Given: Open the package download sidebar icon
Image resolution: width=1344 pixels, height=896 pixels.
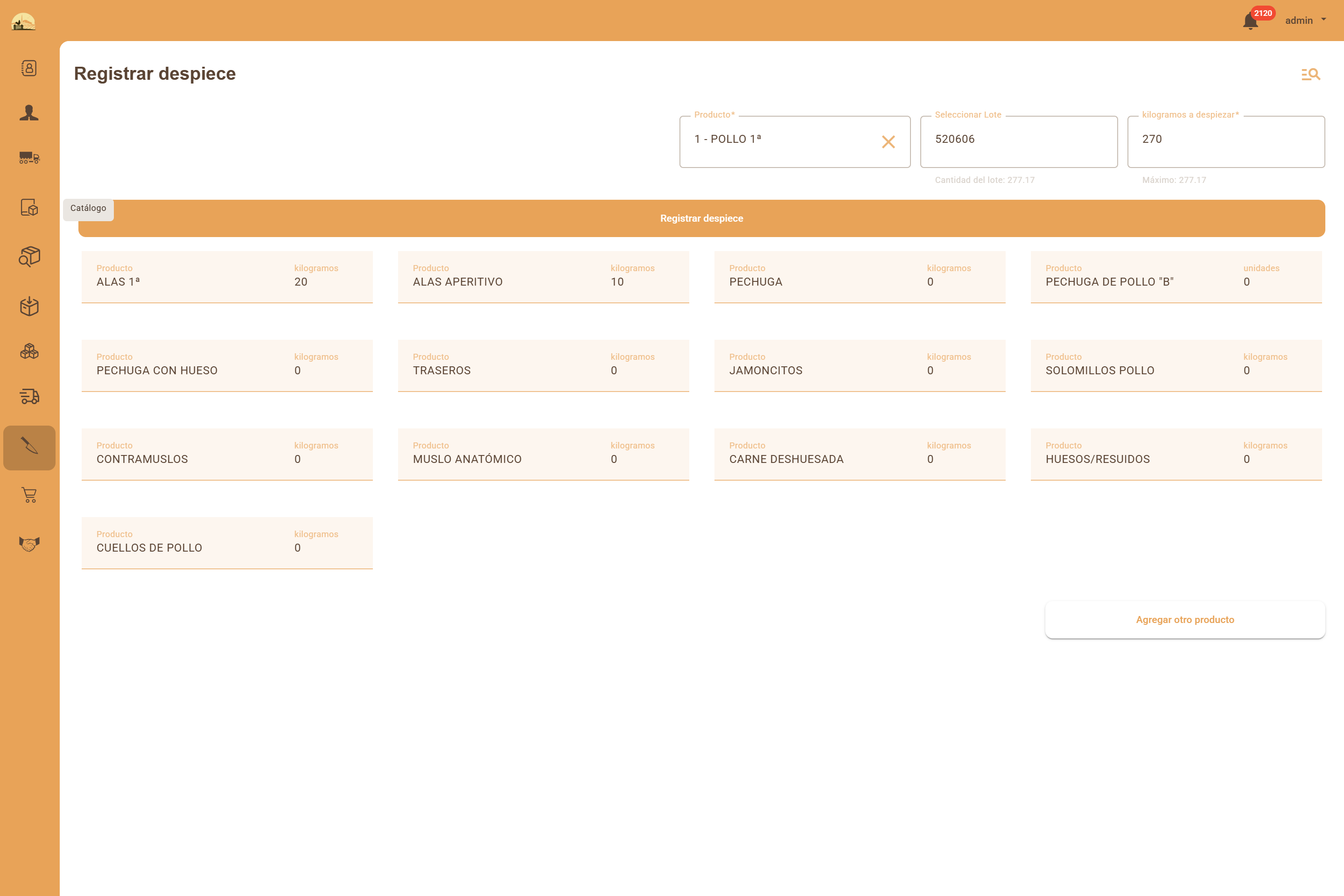Looking at the screenshot, I should pos(29,306).
